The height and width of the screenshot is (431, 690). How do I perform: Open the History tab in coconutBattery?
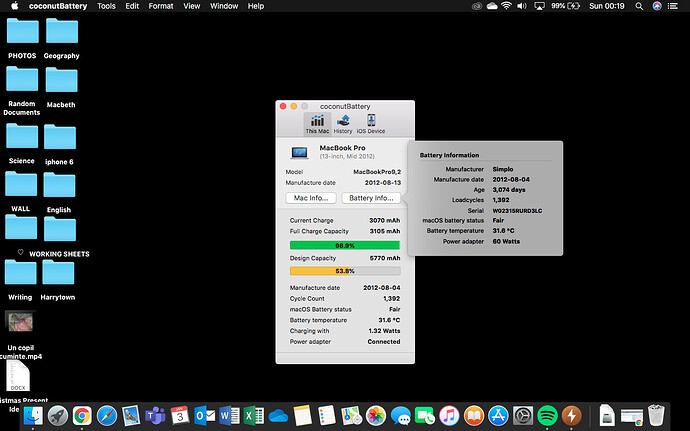[343, 124]
